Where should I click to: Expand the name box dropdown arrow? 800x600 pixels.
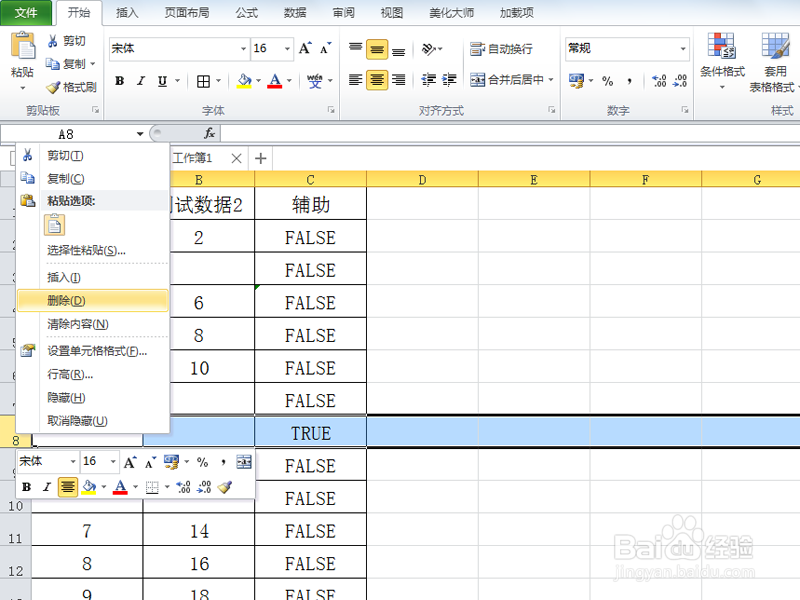point(140,134)
